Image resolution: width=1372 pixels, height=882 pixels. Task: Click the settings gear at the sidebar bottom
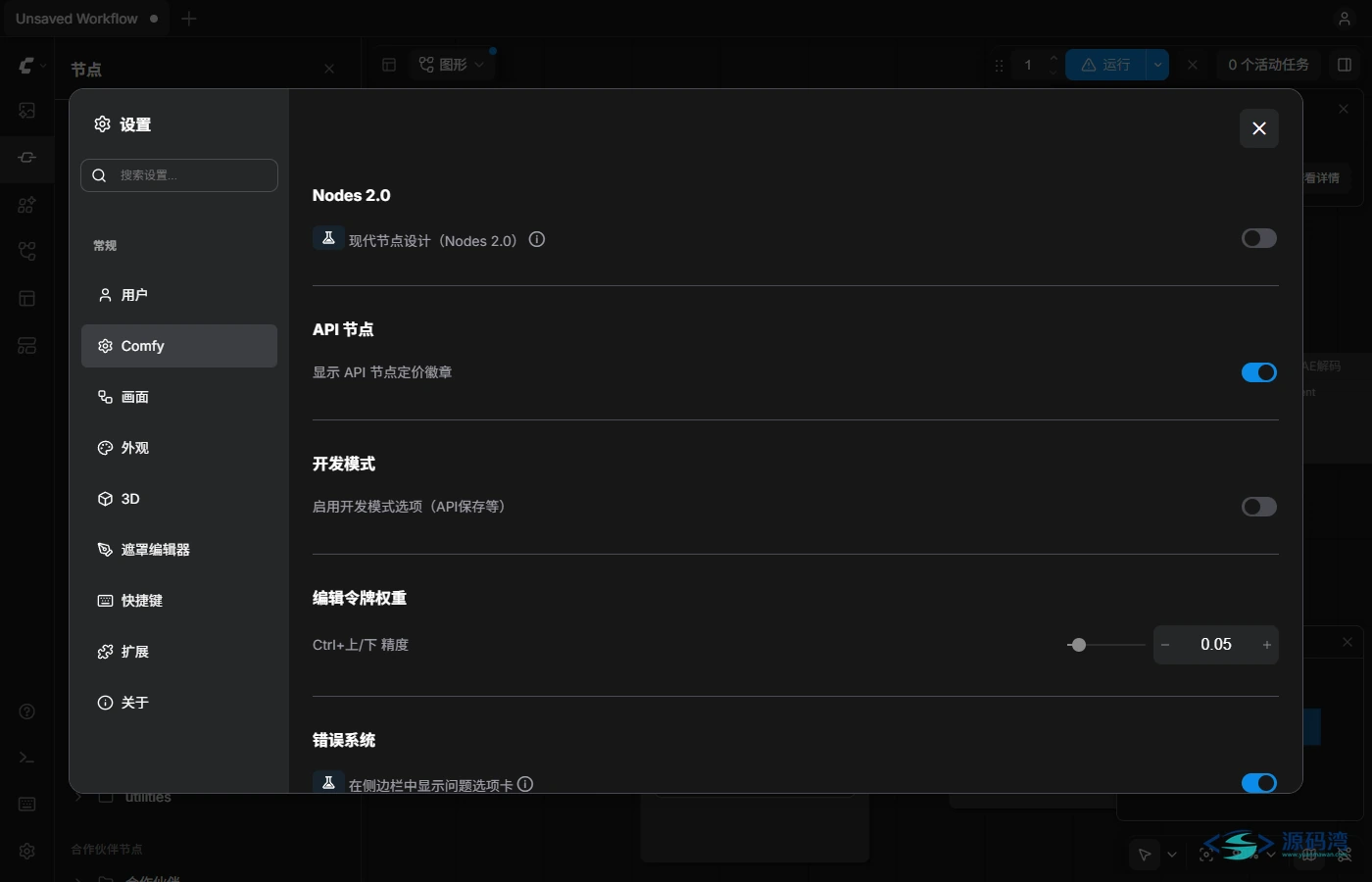(x=26, y=851)
